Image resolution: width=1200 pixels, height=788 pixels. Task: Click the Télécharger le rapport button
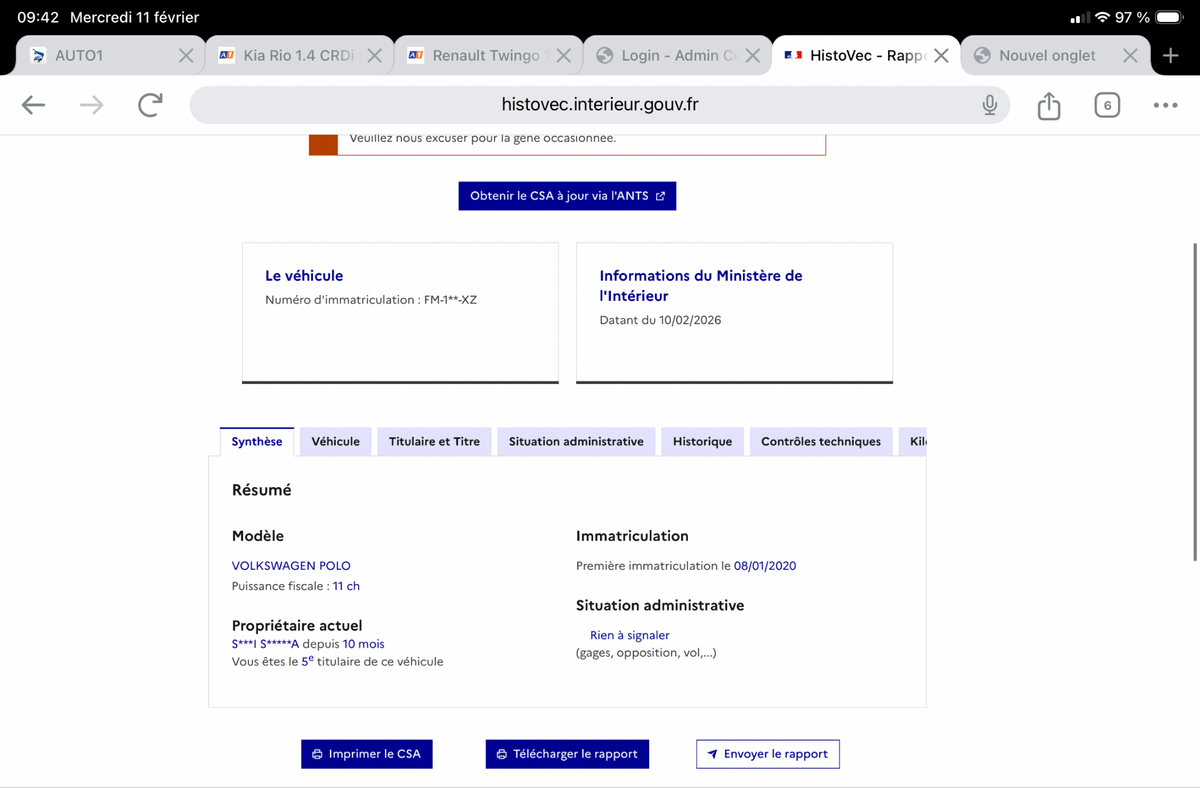pyautogui.click(x=567, y=754)
